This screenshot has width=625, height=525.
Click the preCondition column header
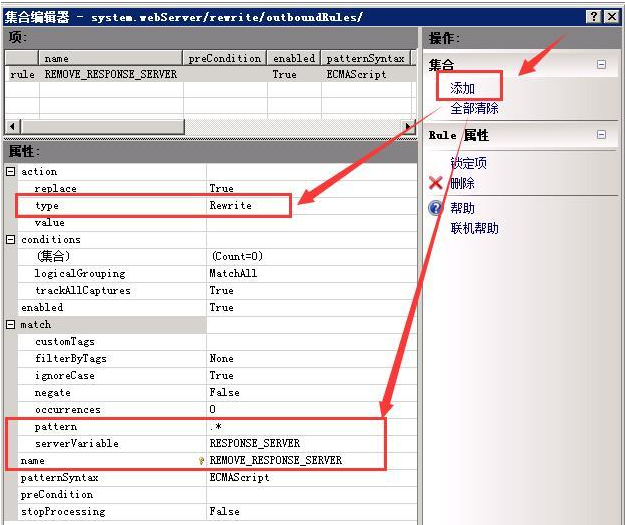click(x=225, y=58)
